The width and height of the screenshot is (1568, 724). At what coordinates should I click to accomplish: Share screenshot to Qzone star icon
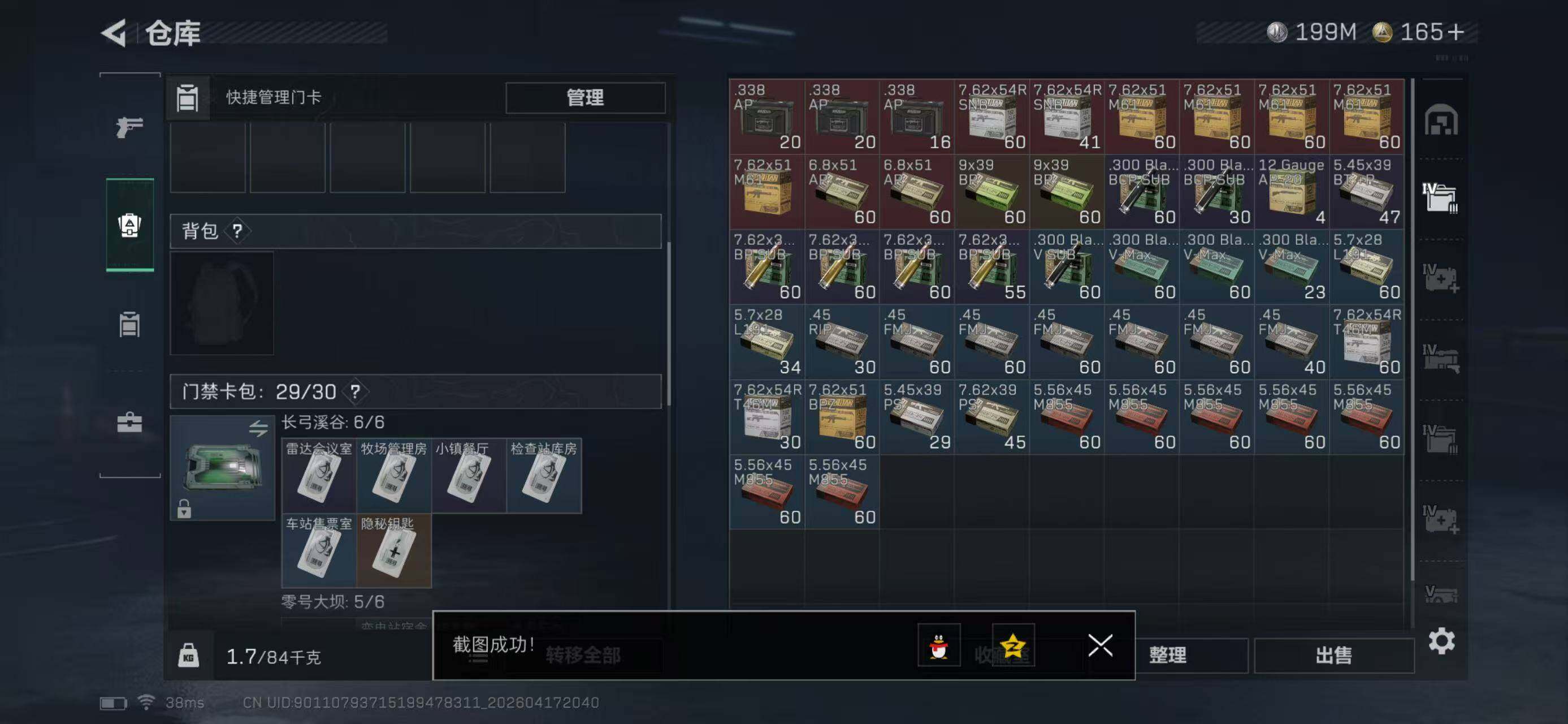(1013, 645)
